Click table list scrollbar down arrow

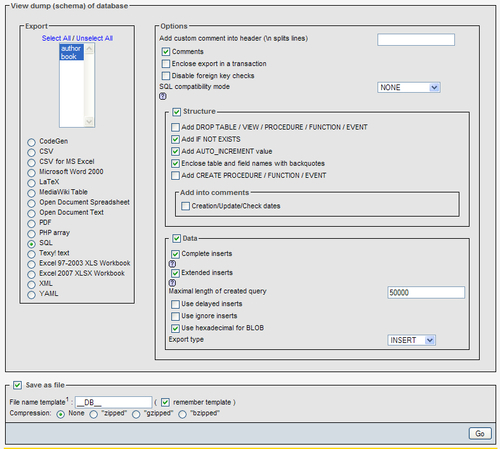point(89,121)
